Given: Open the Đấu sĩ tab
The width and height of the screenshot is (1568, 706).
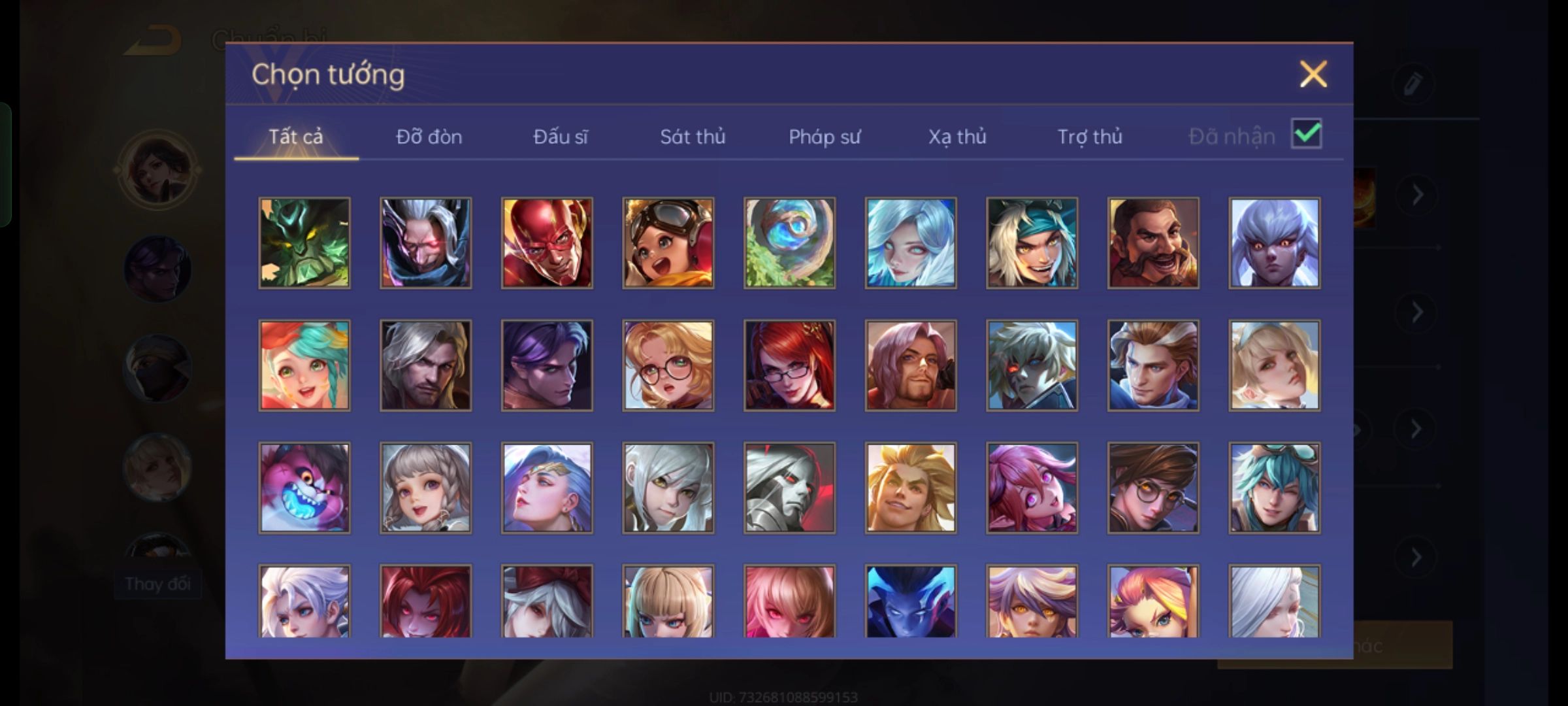Looking at the screenshot, I should (x=561, y=137).
